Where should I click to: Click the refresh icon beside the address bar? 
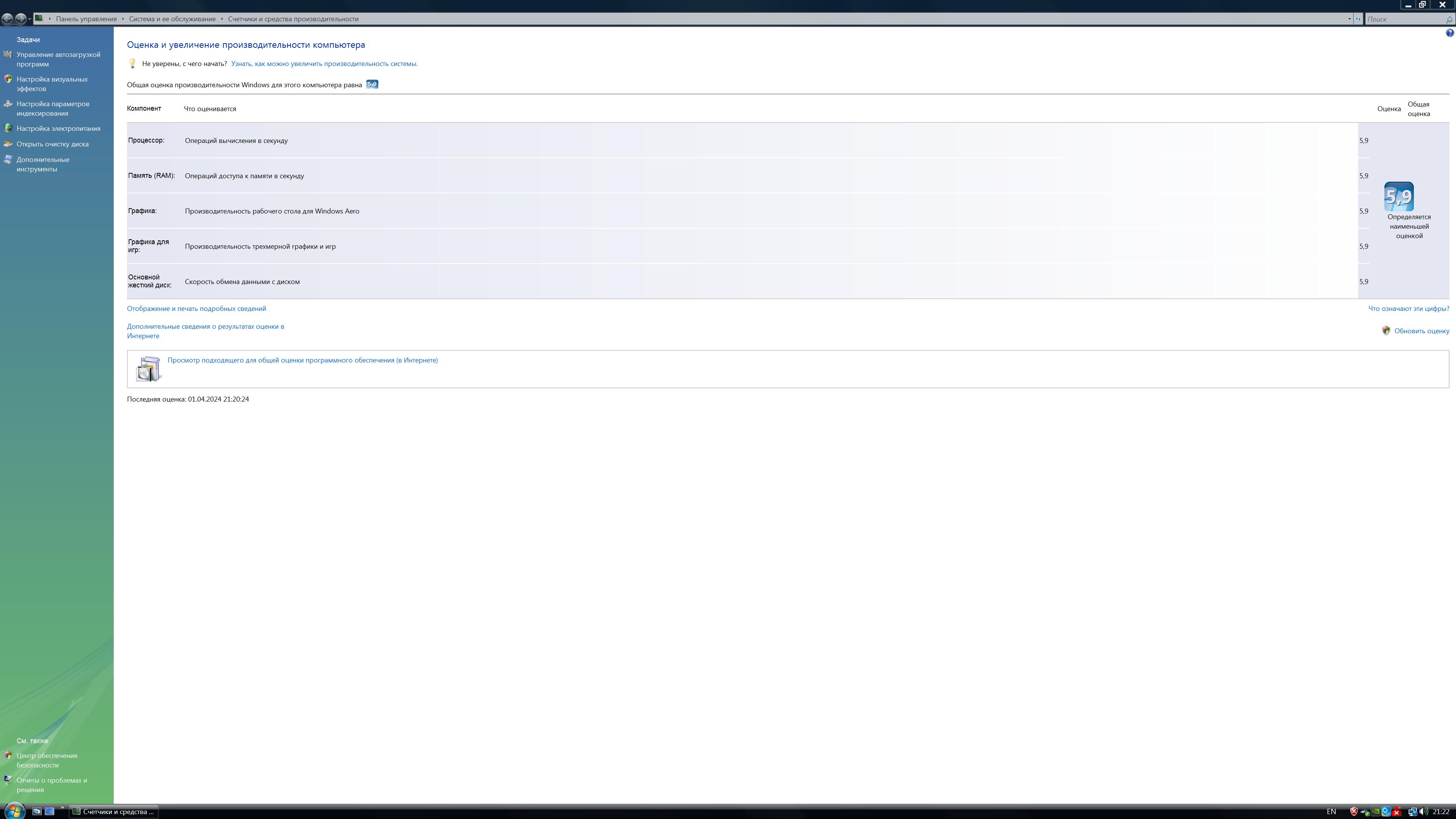coord(1358,19)
